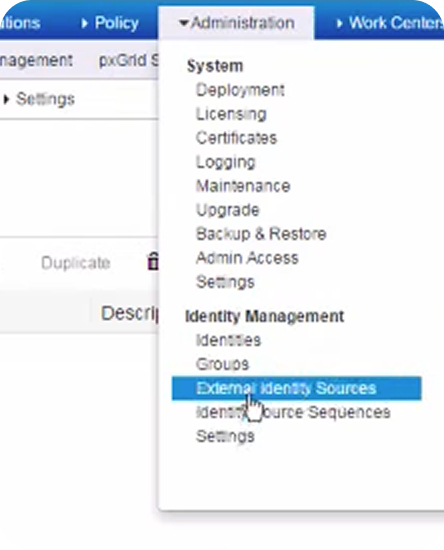Screen dimensions: 444x550
Task: Open the Work Centers menu tab
Action: tap(389, 23)
